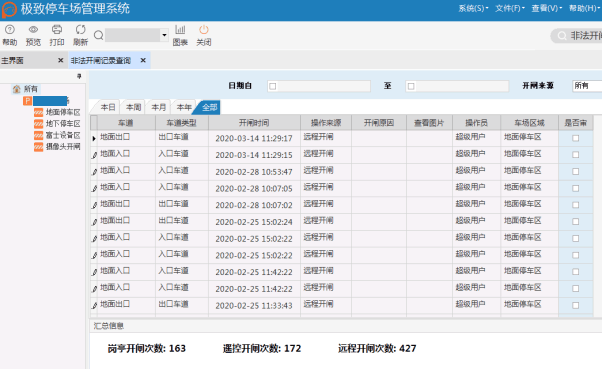Click the 岗亭开闸次数: 163 summary text
Viewport: 602px width, 369px height.
[147, 348]
